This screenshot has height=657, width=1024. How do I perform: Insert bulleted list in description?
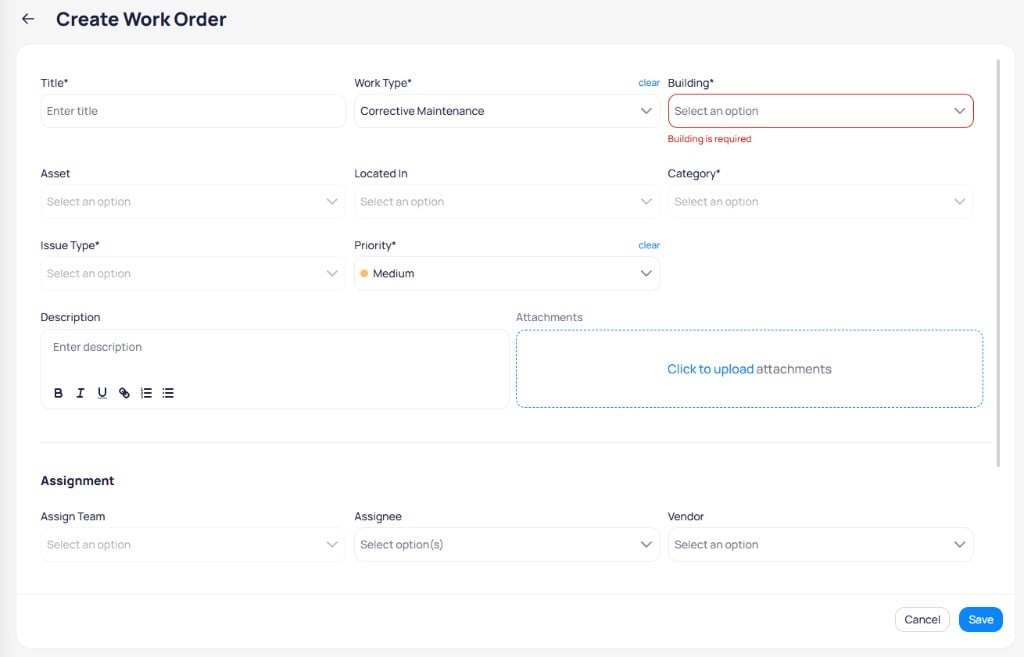point(168,393)
